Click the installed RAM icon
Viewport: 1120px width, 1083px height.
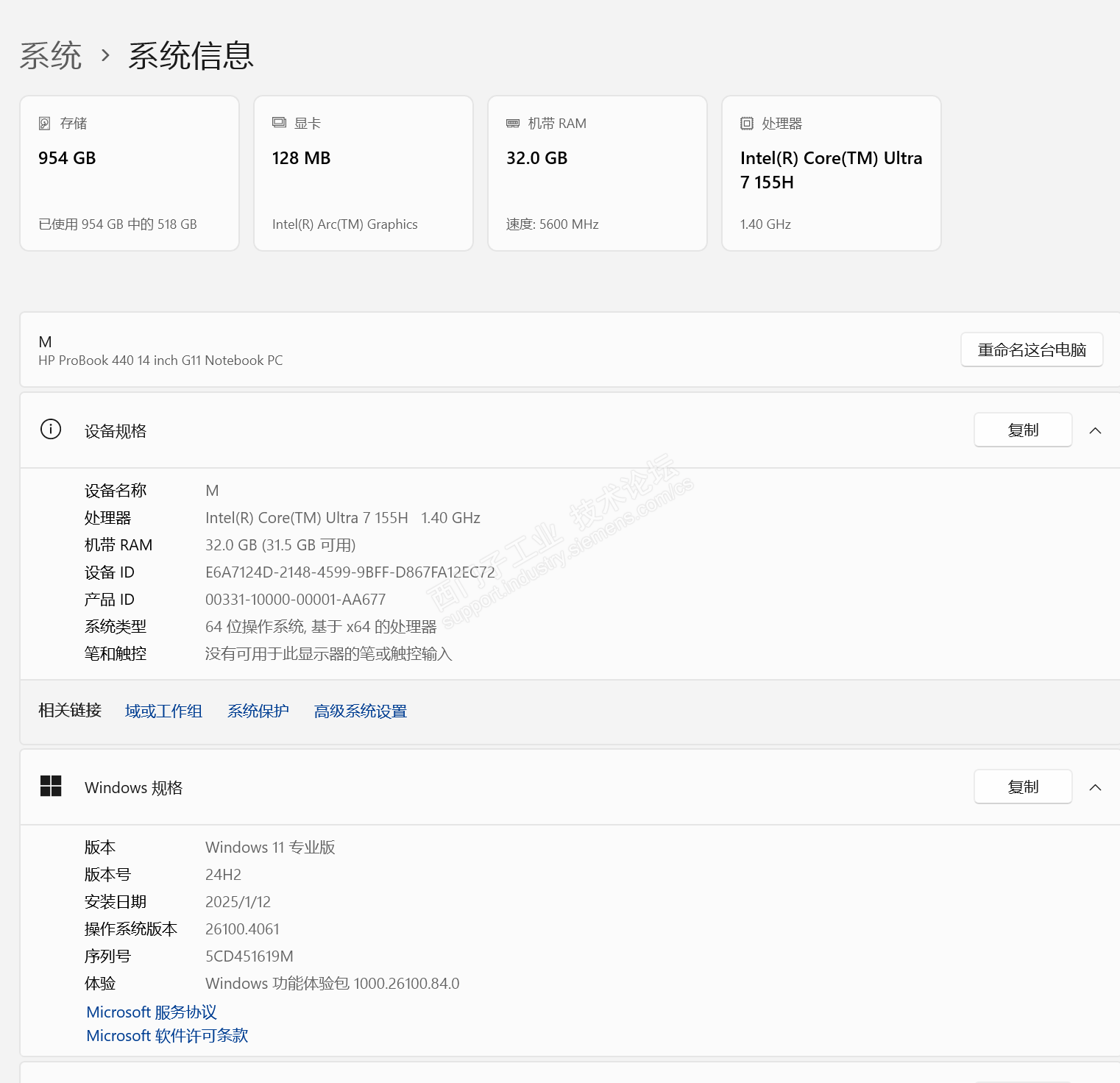[513, 124]
